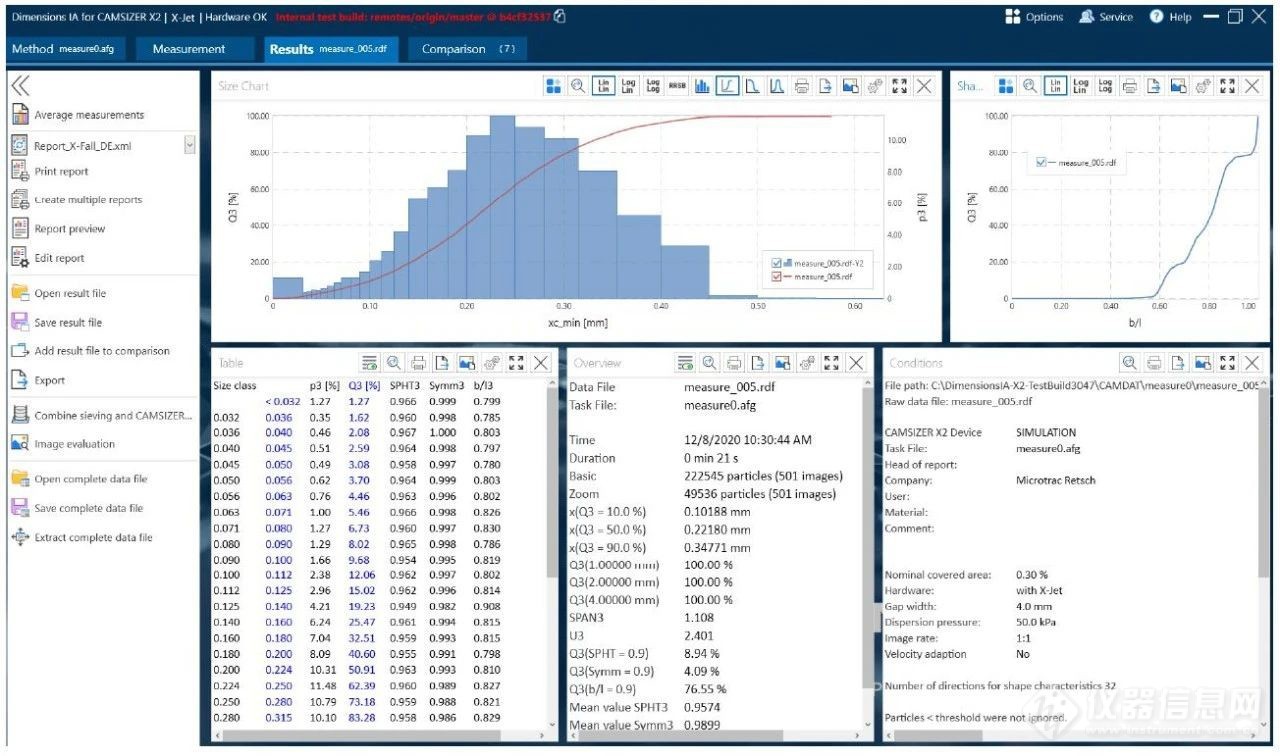Click Overview panel export file icon
Screen dimensions: 1280x756
tap(759, 363)
